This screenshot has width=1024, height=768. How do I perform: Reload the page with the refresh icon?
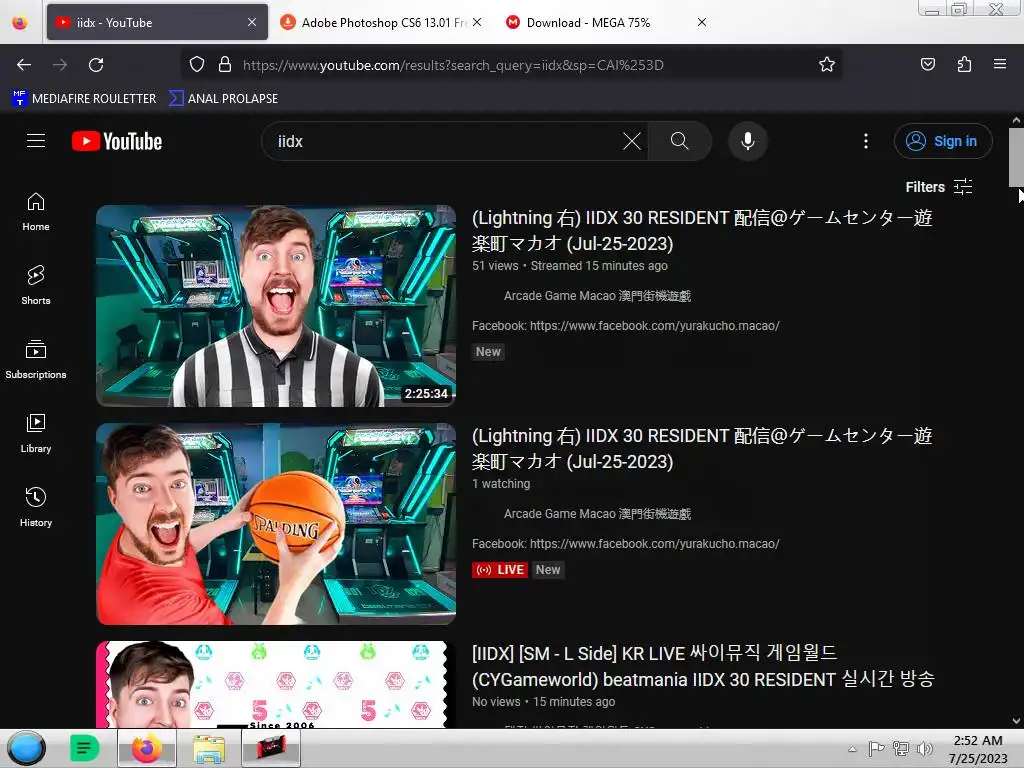click(x=96, y=65)
